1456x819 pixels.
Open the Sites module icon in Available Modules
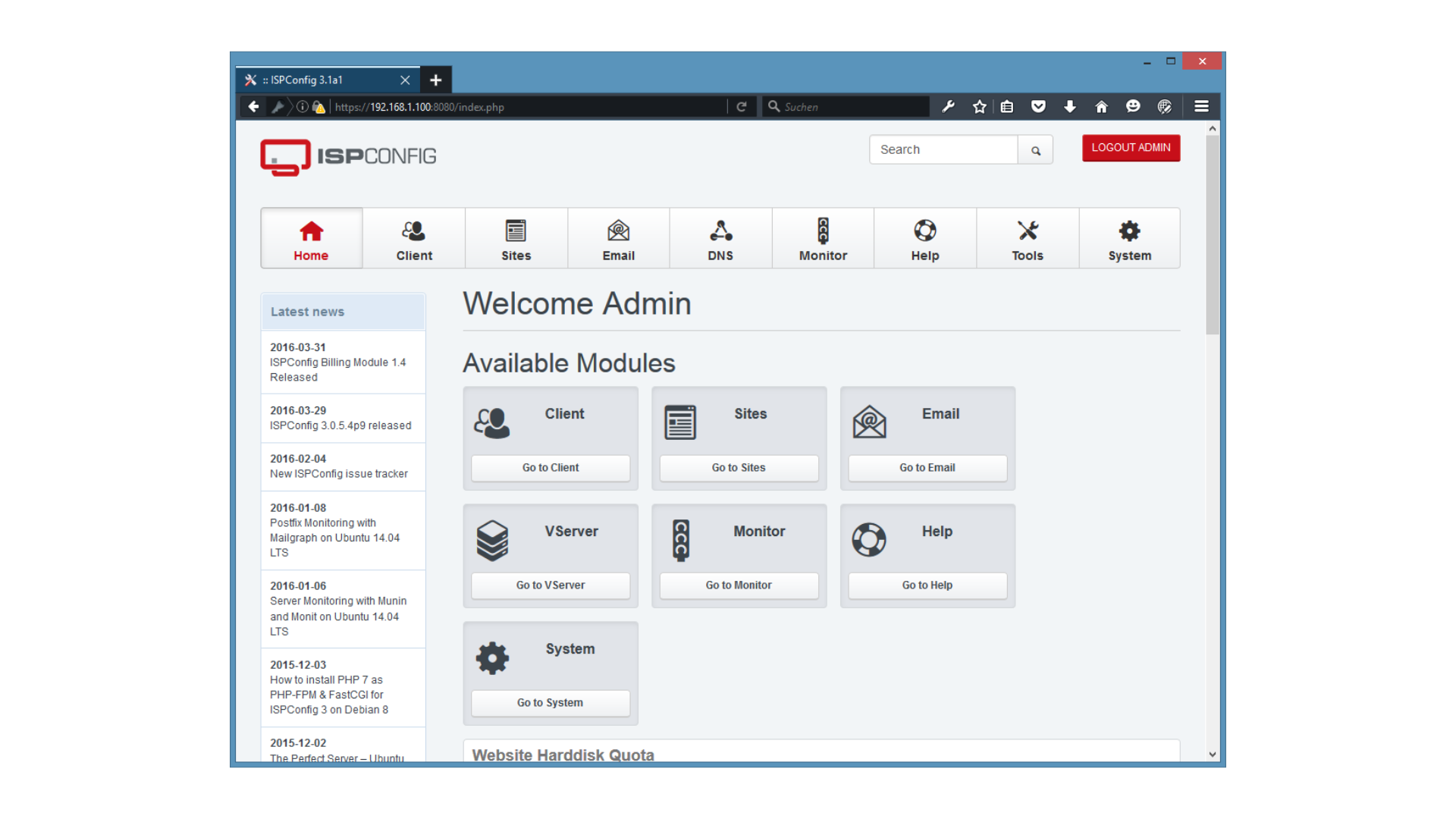(680, 422)
